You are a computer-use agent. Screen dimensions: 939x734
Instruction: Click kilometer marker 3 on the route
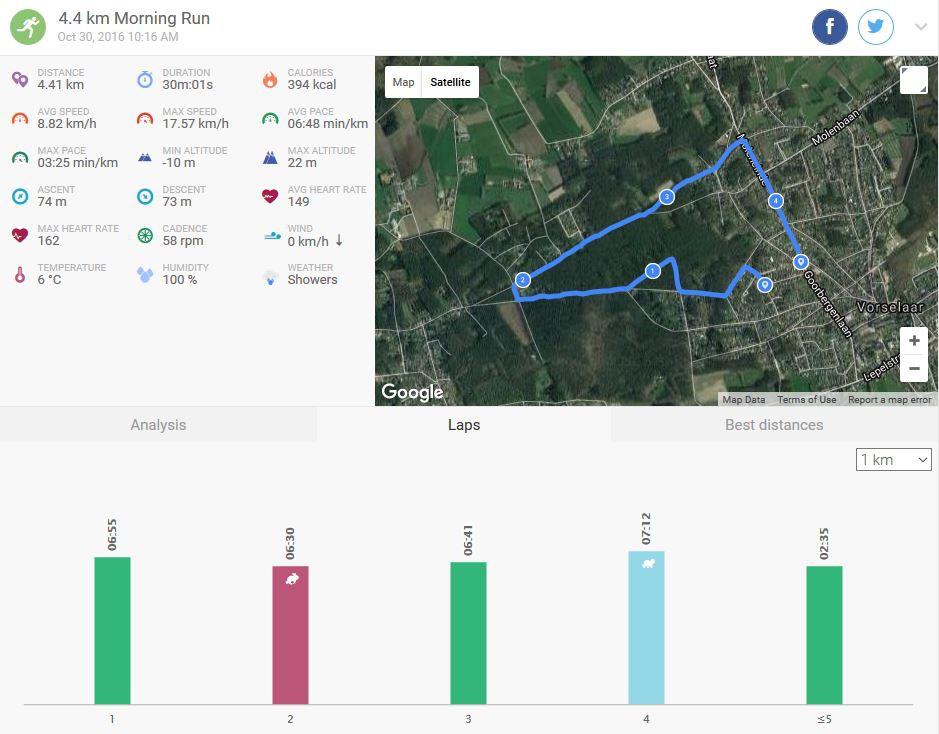pos(667,197)
